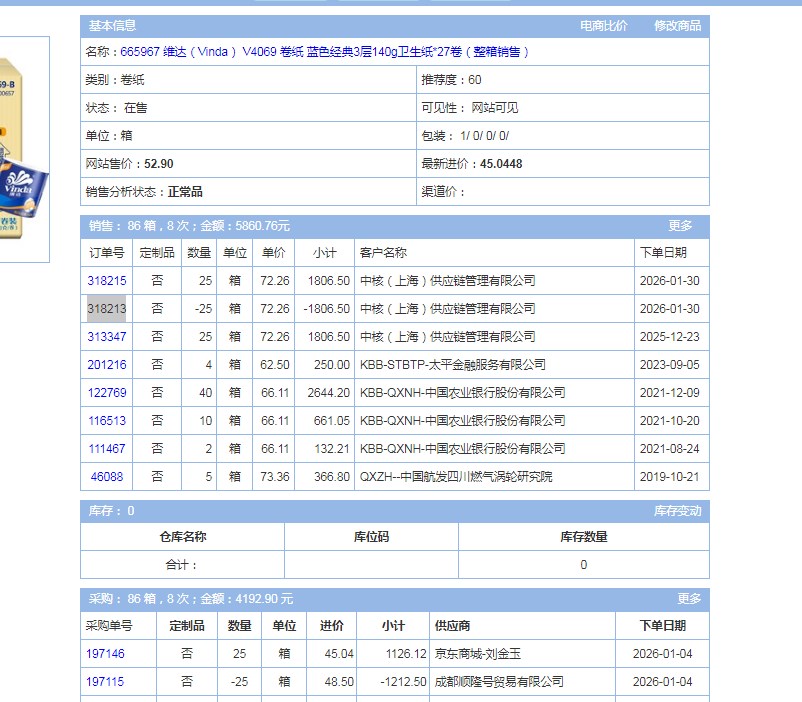
Task: View sales order 313347 details
Action: (x=107, y=337)
